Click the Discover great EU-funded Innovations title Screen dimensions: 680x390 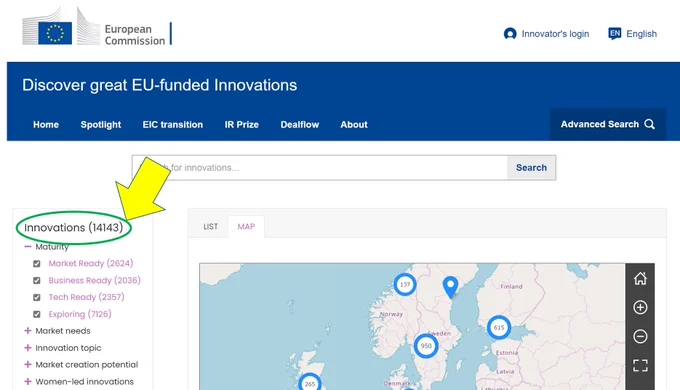160,85
